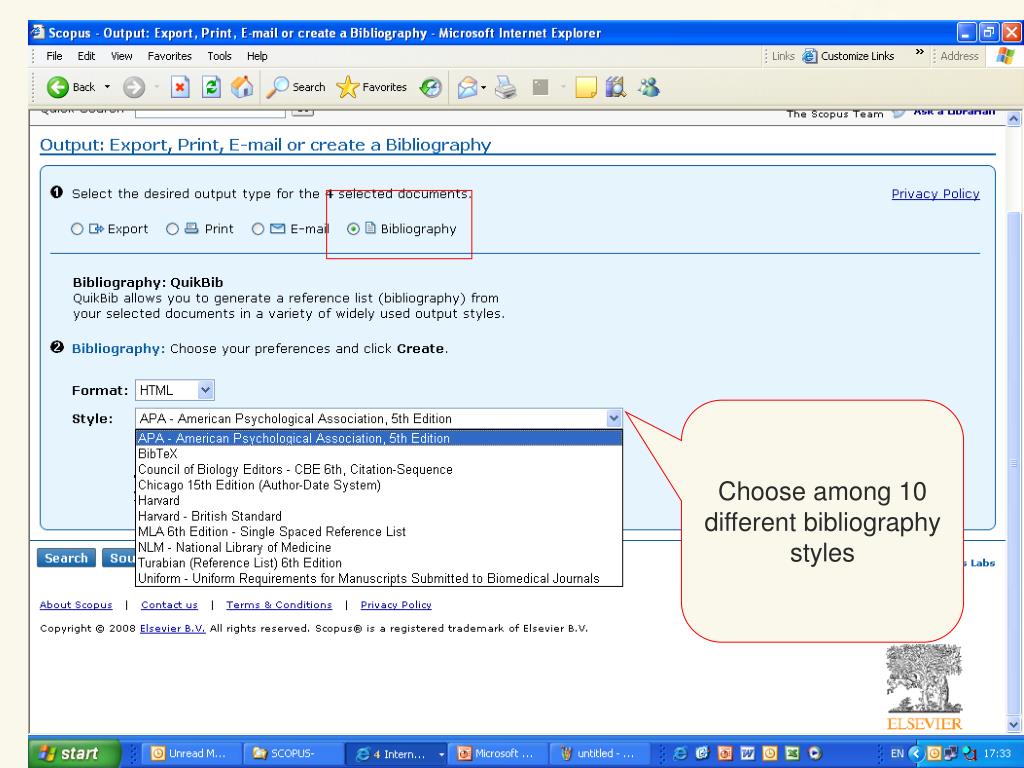1024x768 pixels.
Task: Open the Help menu
Action: pos(257,56)
